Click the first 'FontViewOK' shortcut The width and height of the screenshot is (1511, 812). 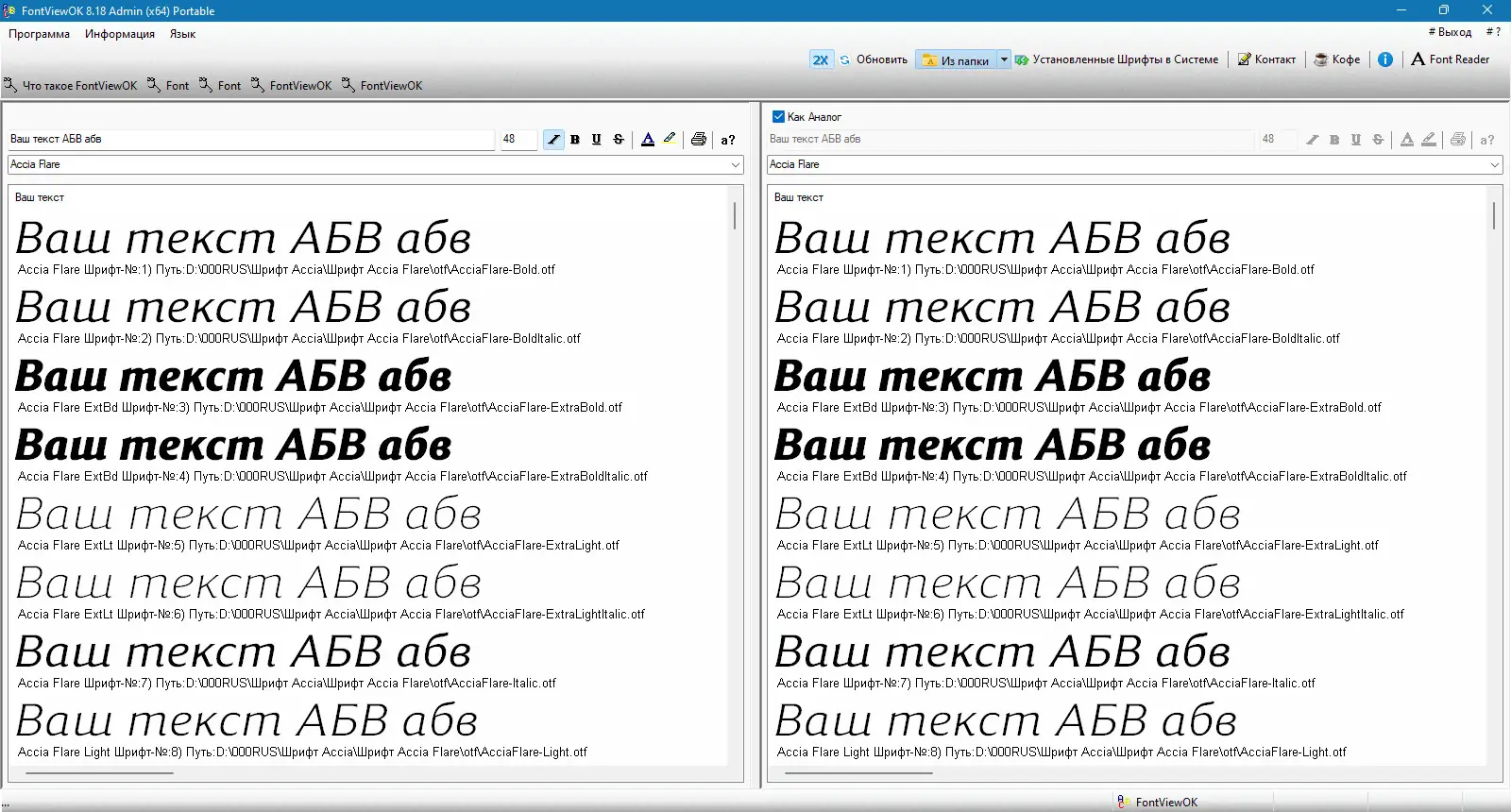pos(291,86)
